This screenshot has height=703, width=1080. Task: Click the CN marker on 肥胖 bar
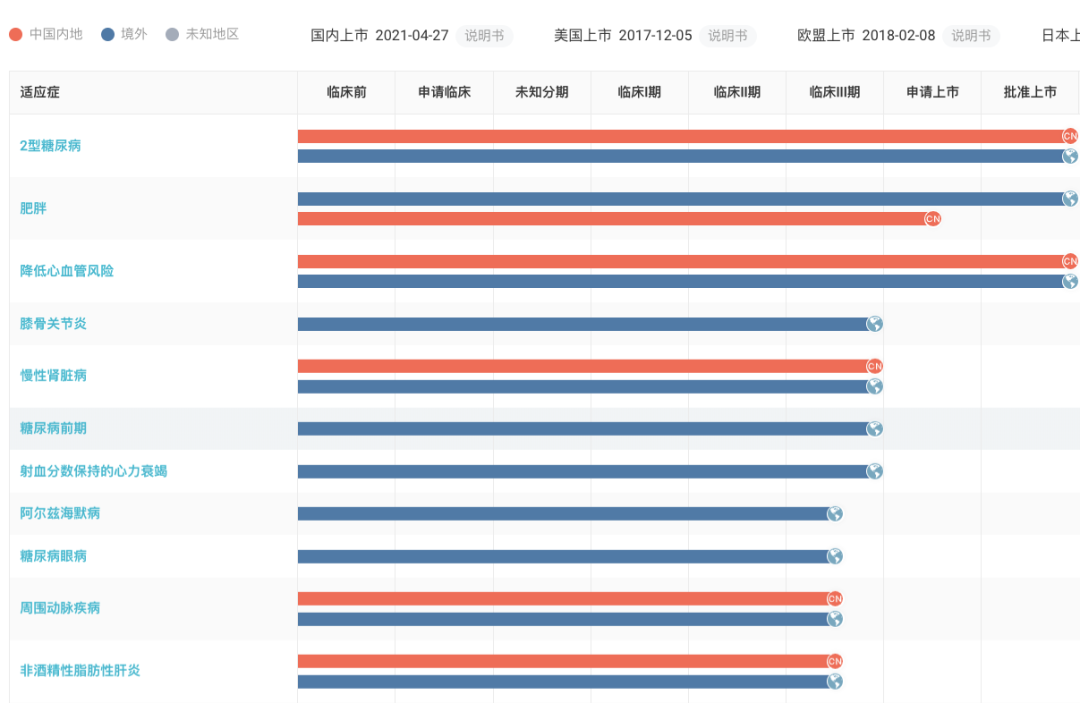(x=932, y=219)
